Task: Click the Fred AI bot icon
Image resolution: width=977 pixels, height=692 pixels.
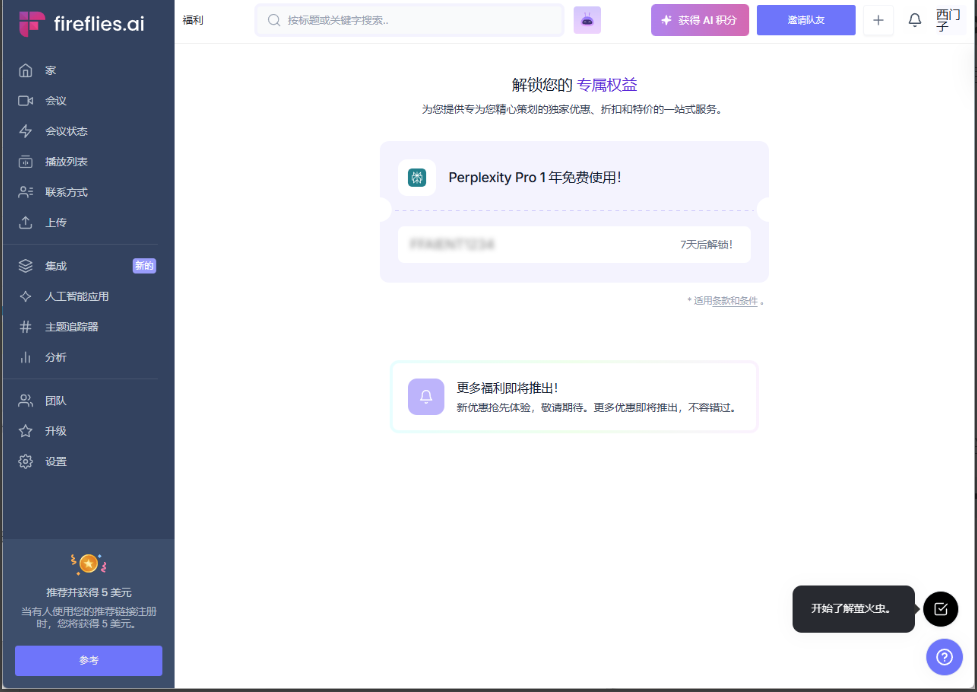Action: (x=587, y=20)
